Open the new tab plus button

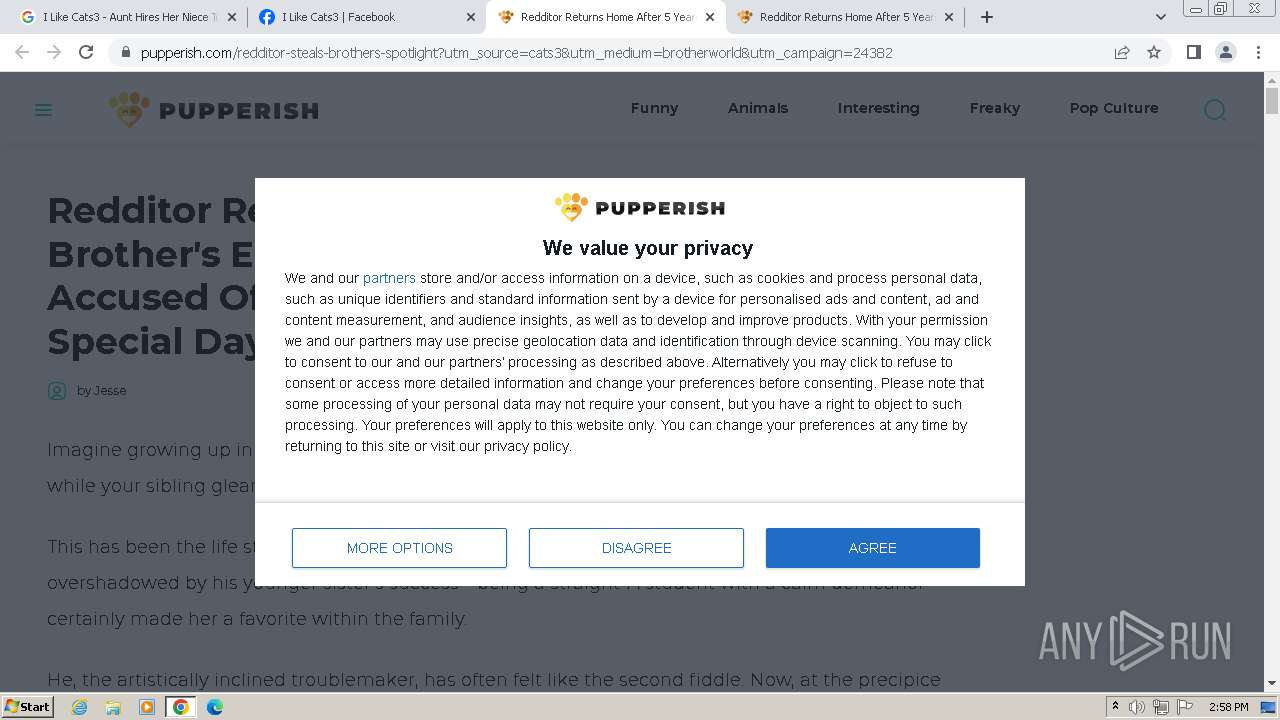987,17
